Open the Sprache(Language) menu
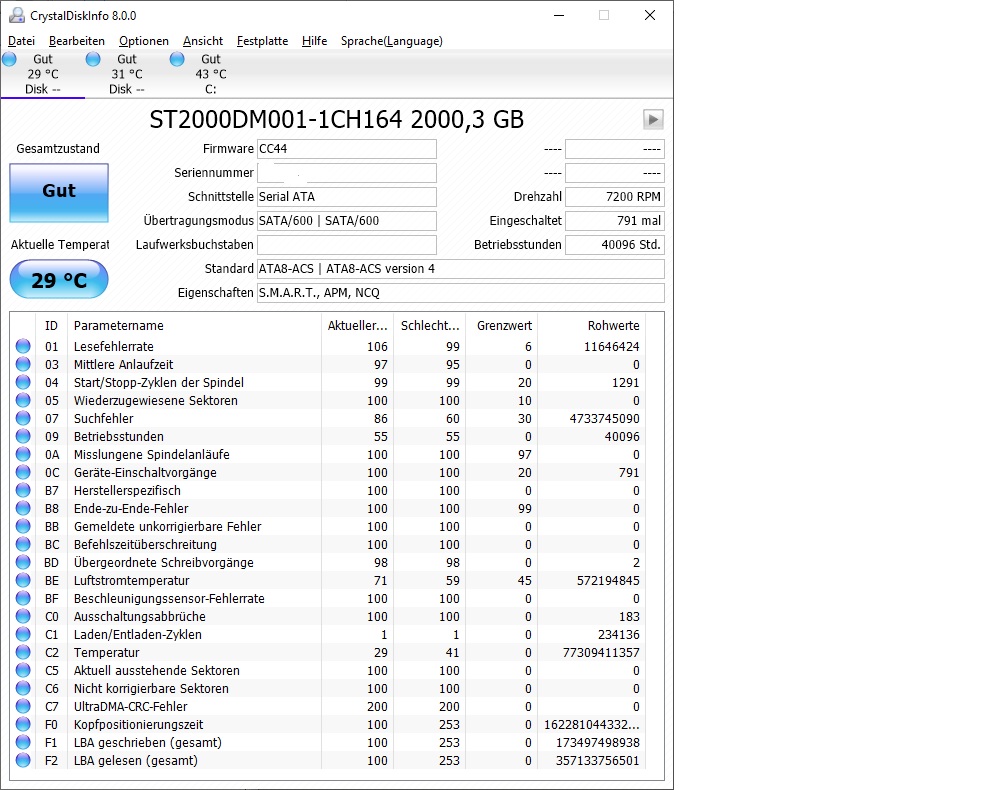This screenshot has height=790, width=1008. click(392, 41)
